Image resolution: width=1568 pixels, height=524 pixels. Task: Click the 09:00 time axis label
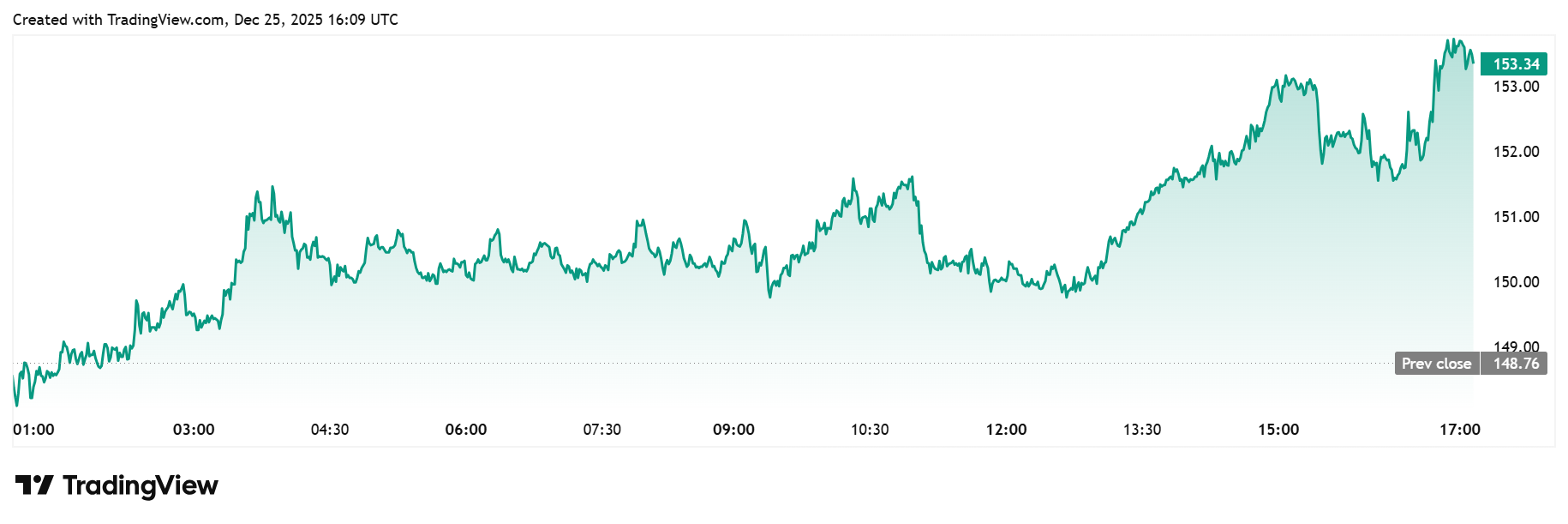(x=734, y=430)
